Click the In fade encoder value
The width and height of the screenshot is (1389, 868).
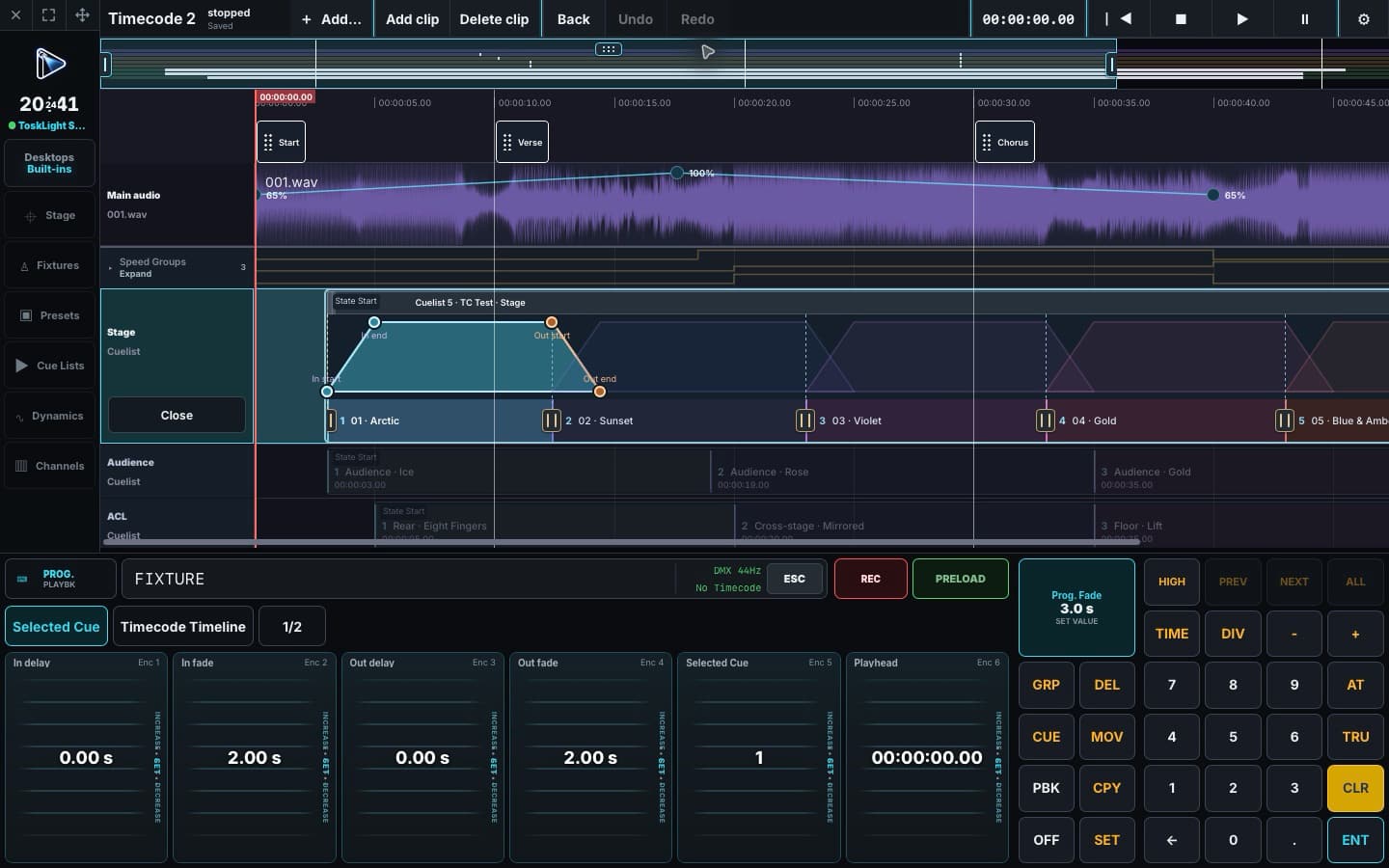pos(255,758)
